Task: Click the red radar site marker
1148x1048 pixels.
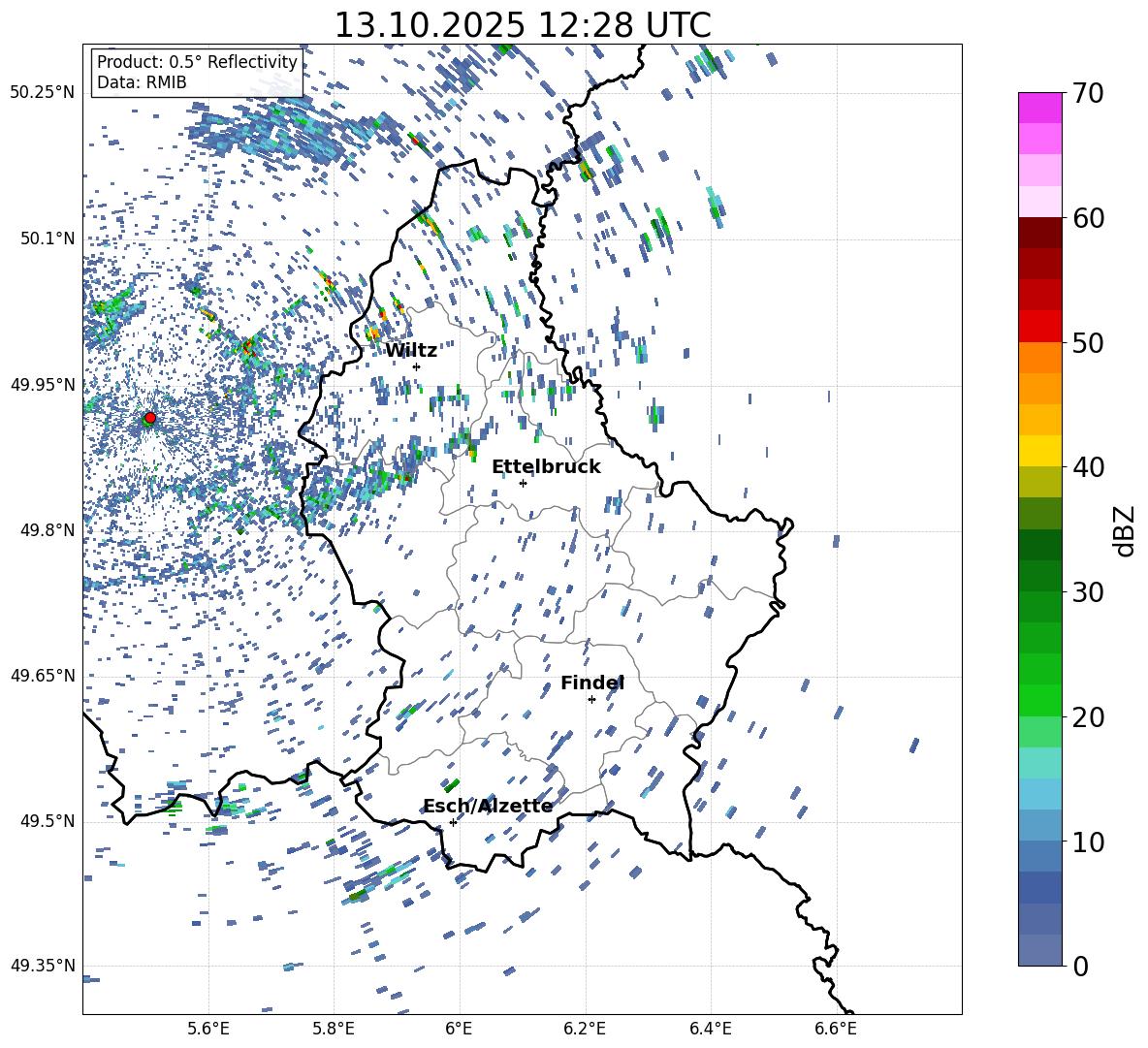Action: (x=149, y=418)
